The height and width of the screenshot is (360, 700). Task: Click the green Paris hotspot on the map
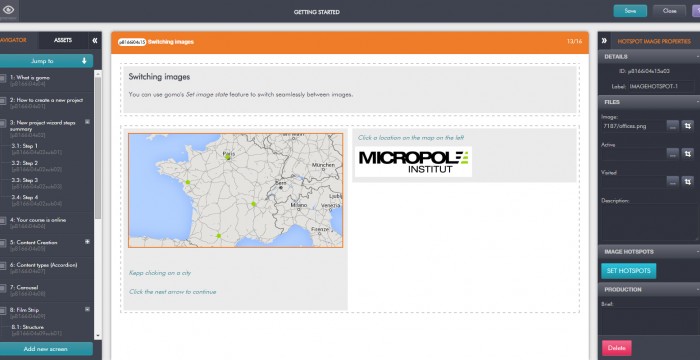tap(227, 157)
